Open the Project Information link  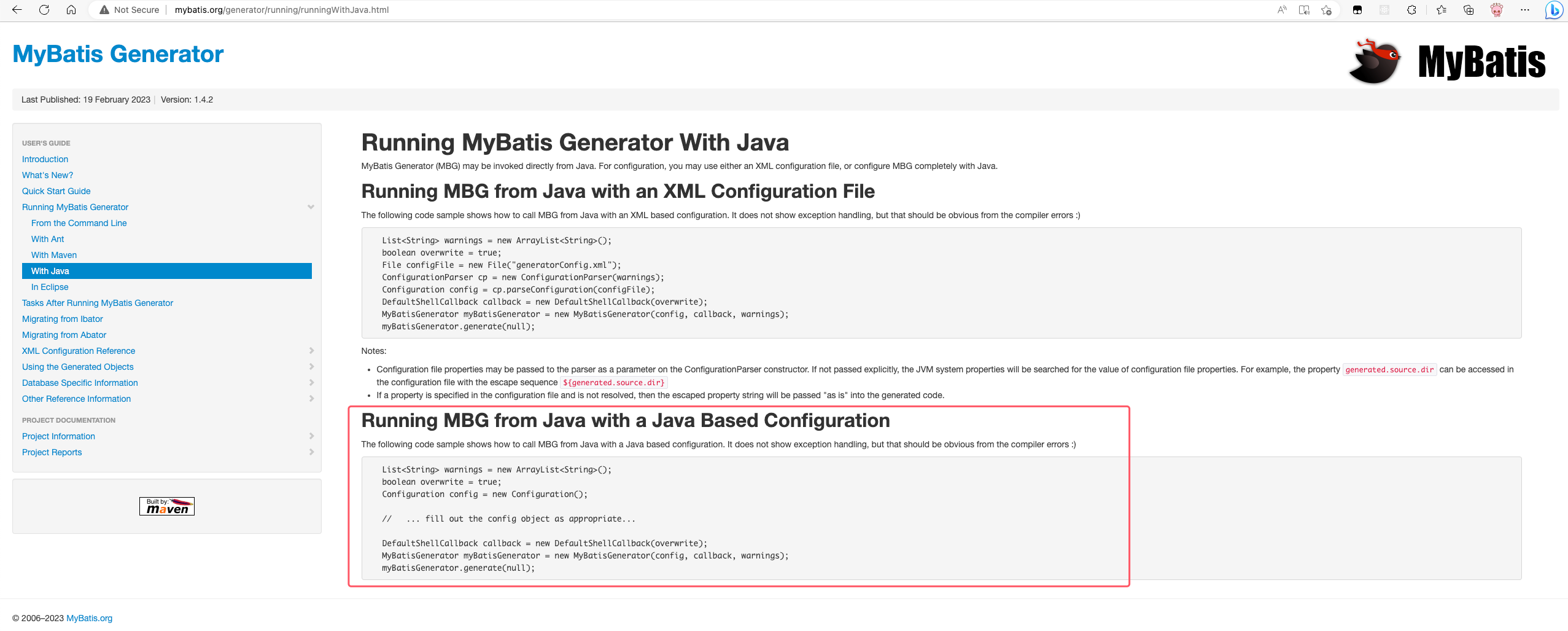(x=58, y=436)
